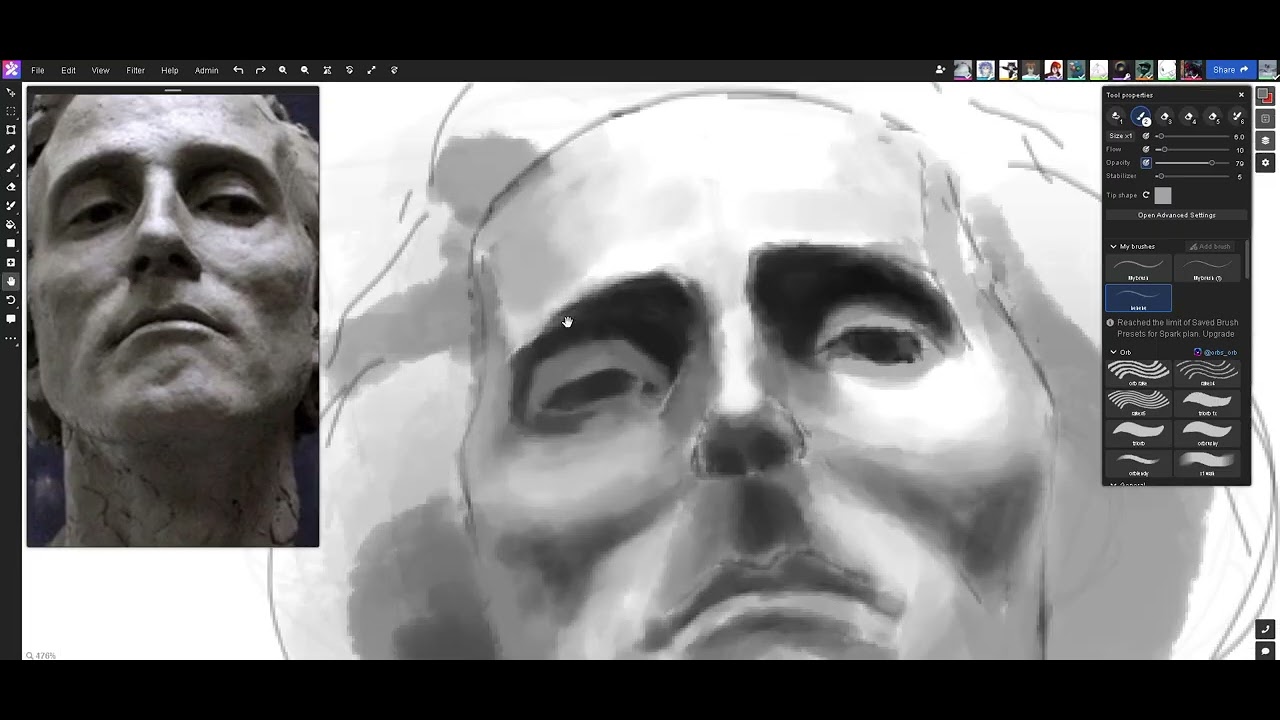Viewport: 1280px width, 720px height.
Task: Adjust the Flow slider
Action: click(x=1192, y=149)
